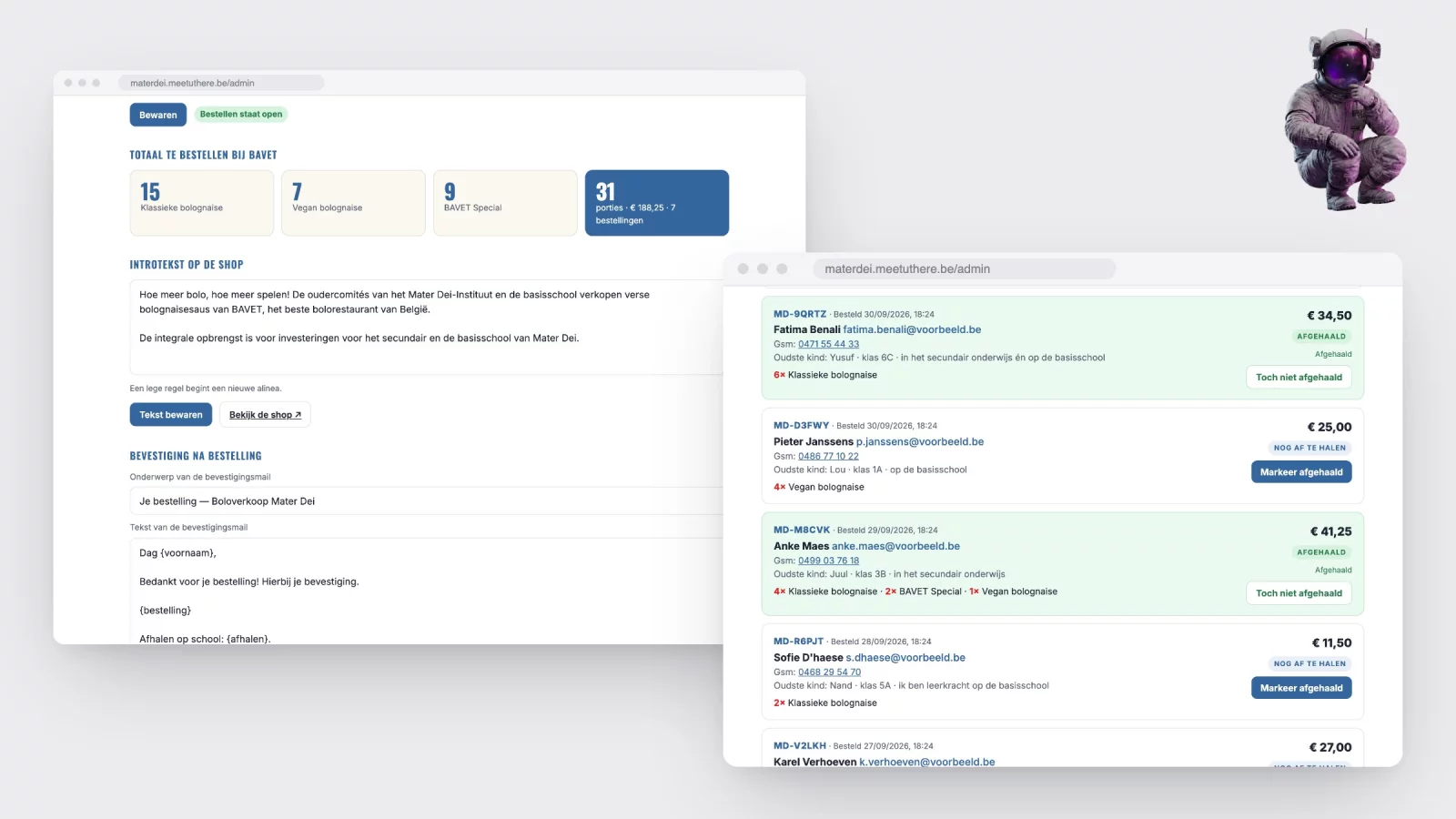Viewport: 1456px width, 819px height.
Task: Open email s.dhaese@voorbeeld.be
Action: (x=905, y=657)
